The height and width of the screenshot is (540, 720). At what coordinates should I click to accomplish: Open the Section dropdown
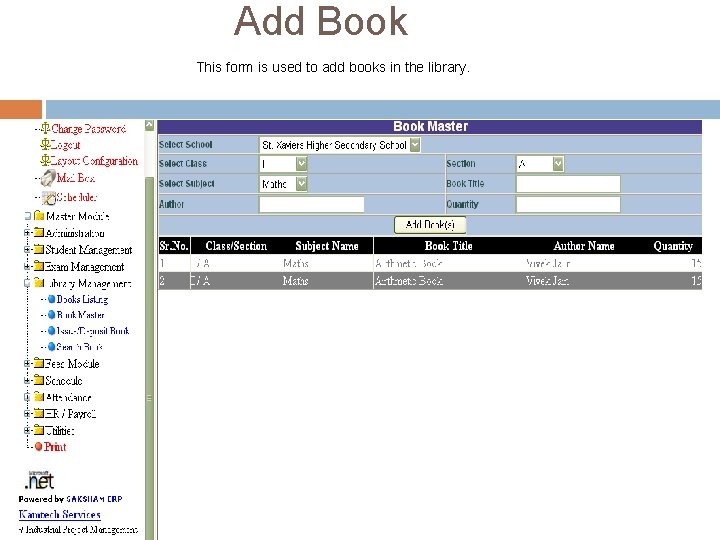558,163
